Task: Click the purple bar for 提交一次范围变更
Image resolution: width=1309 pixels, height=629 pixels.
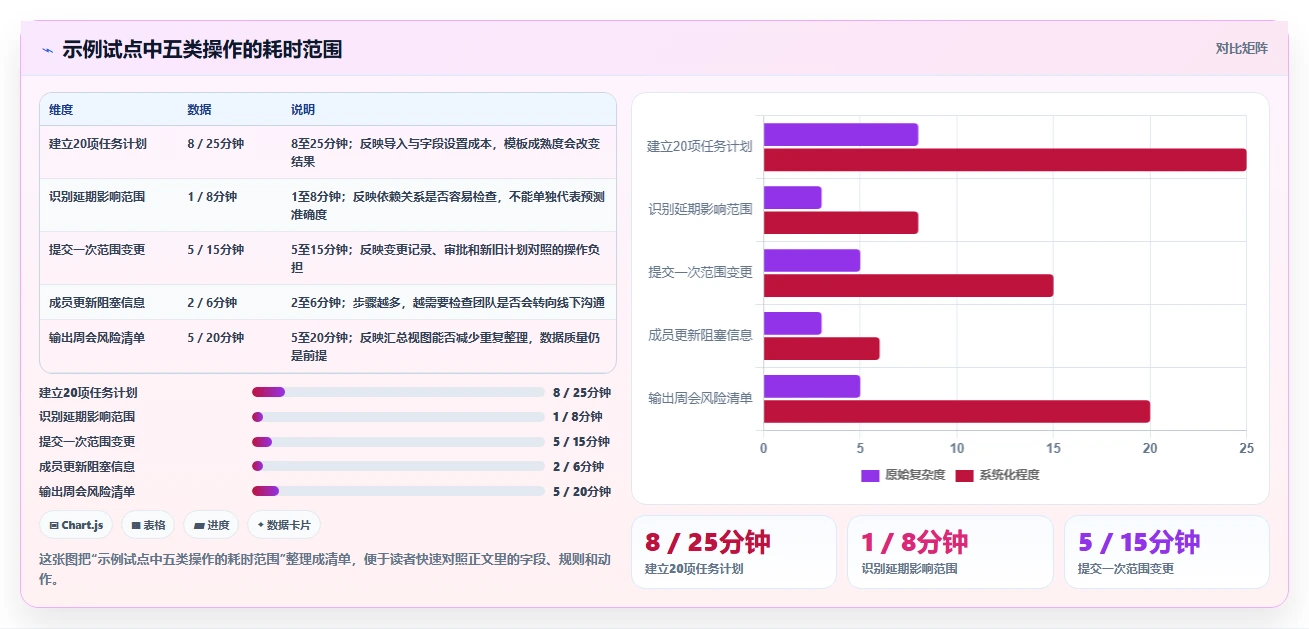Action: pos(812,260)
